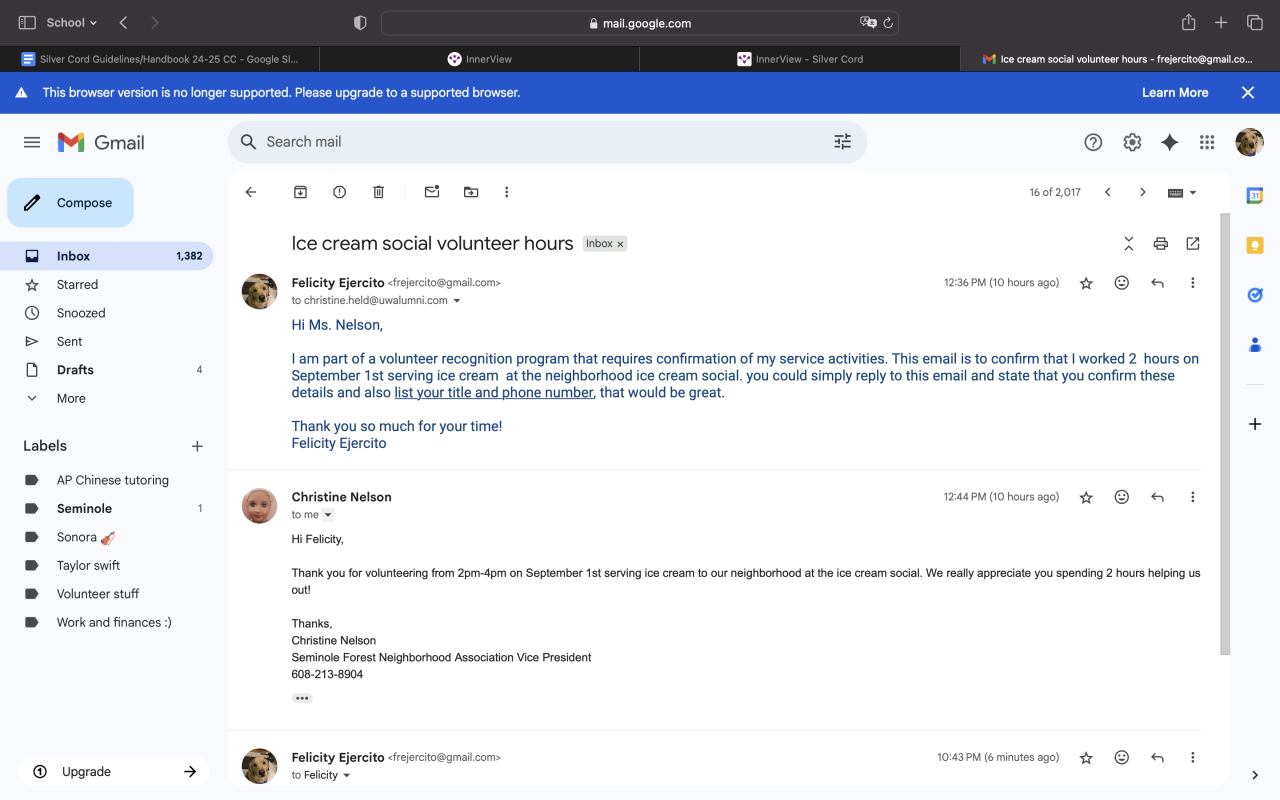Add emoji reaction to the 12:36 PM message
This screenshot has width=1280, height=800.
[1122, 283]
